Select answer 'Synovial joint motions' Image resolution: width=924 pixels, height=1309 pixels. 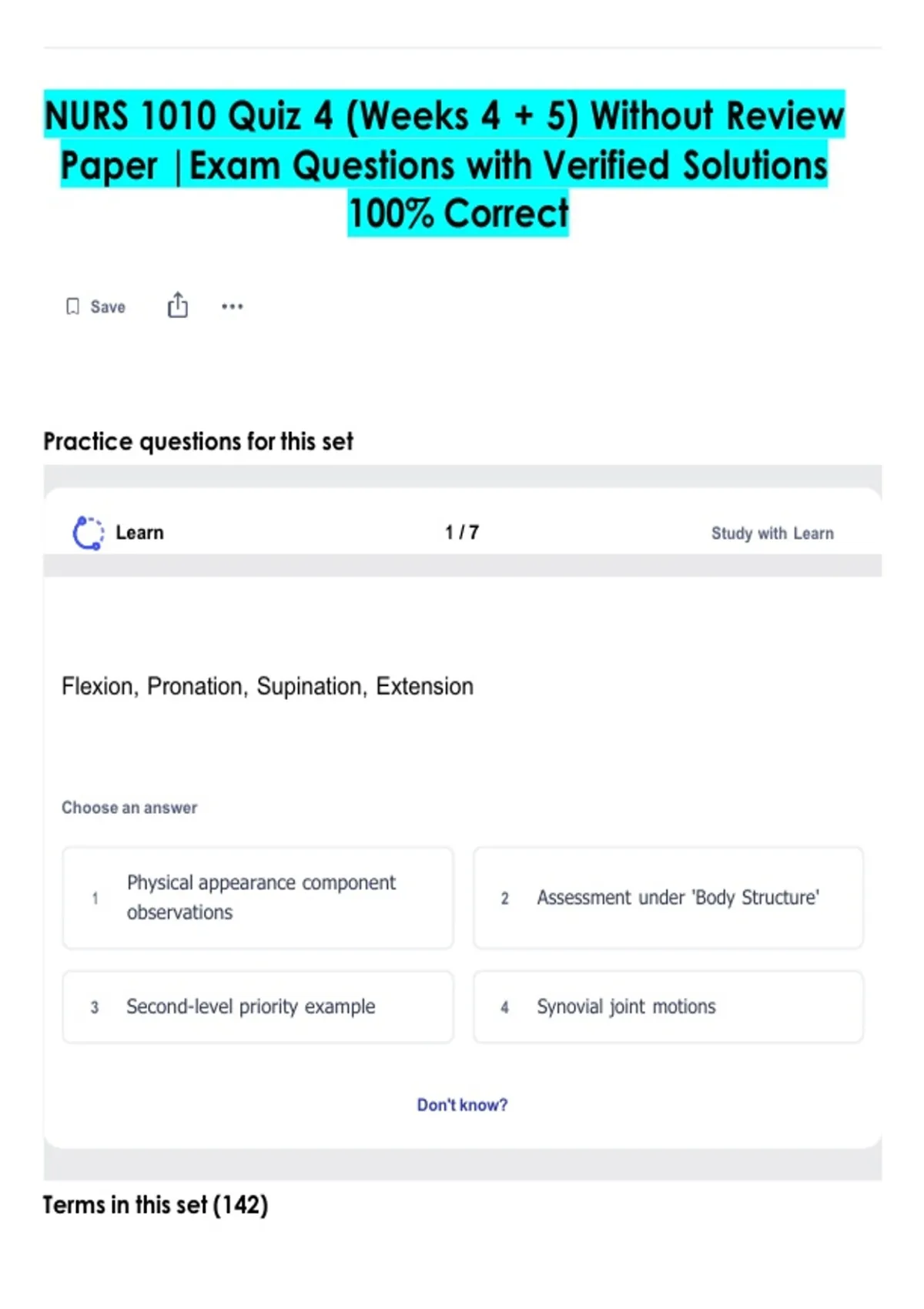[668, 1006]
